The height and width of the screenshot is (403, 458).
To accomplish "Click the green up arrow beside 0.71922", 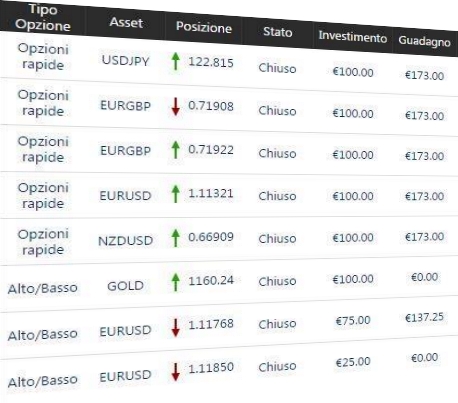I will [x=175, y=150].
